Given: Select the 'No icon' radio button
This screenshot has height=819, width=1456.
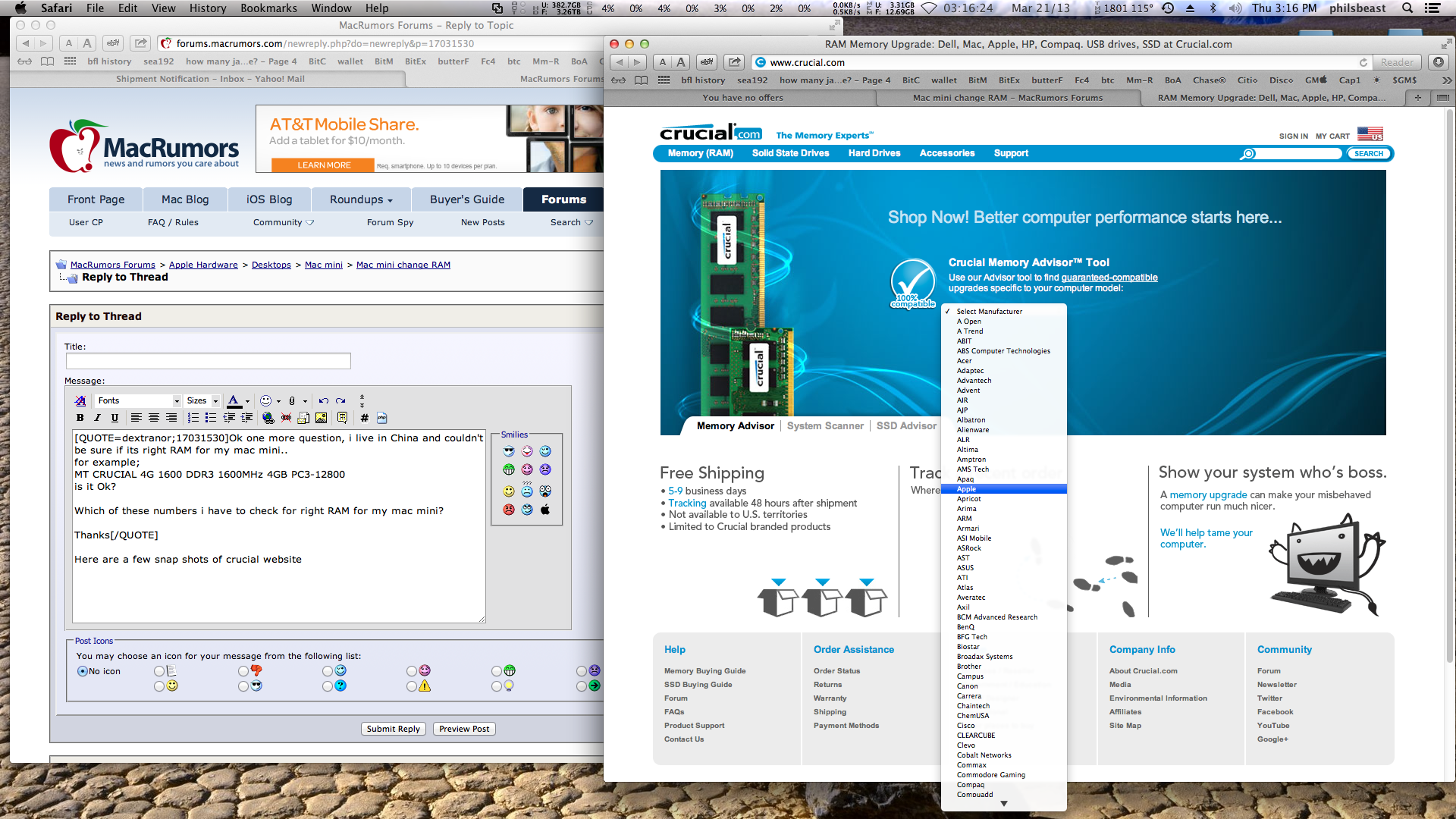Looking at the screenshot, I should (x=83, y=671).
